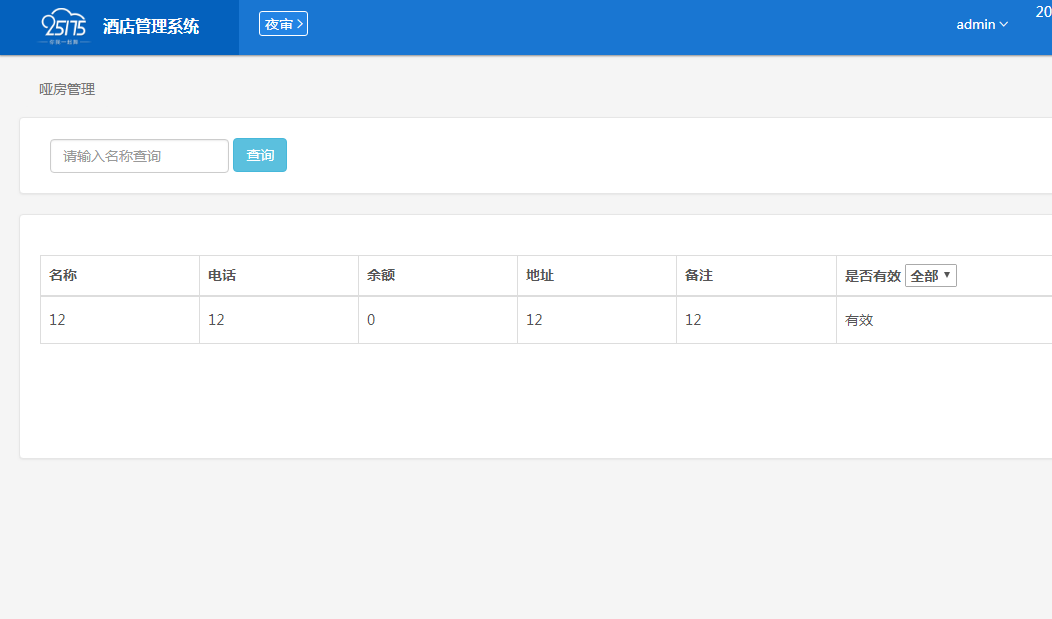This screenshot has width=1052, height=619.
Task: Select the 地址 cell in the first row
Action: click(534, 320)
